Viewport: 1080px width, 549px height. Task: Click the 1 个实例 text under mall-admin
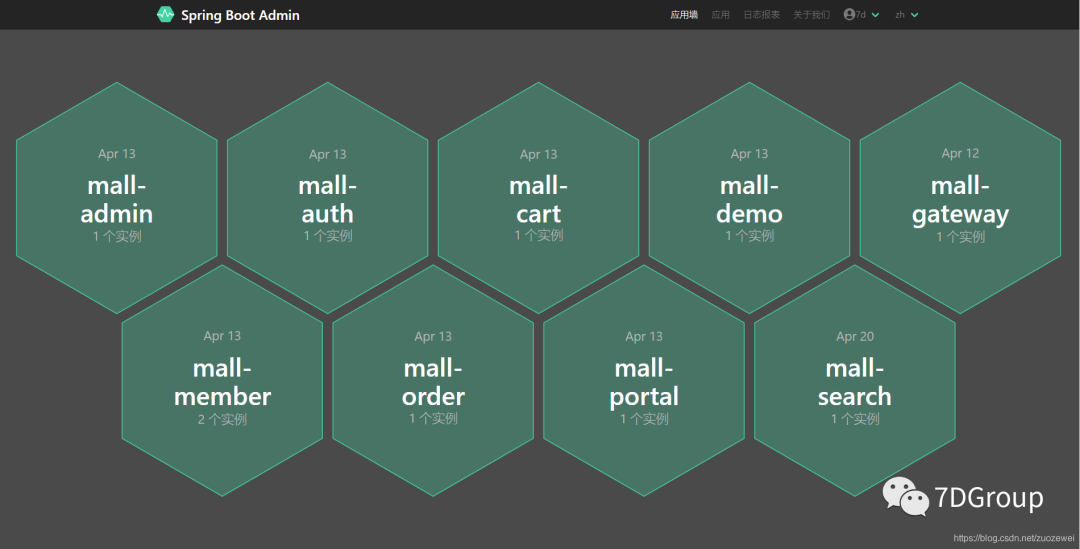(117, 236)
